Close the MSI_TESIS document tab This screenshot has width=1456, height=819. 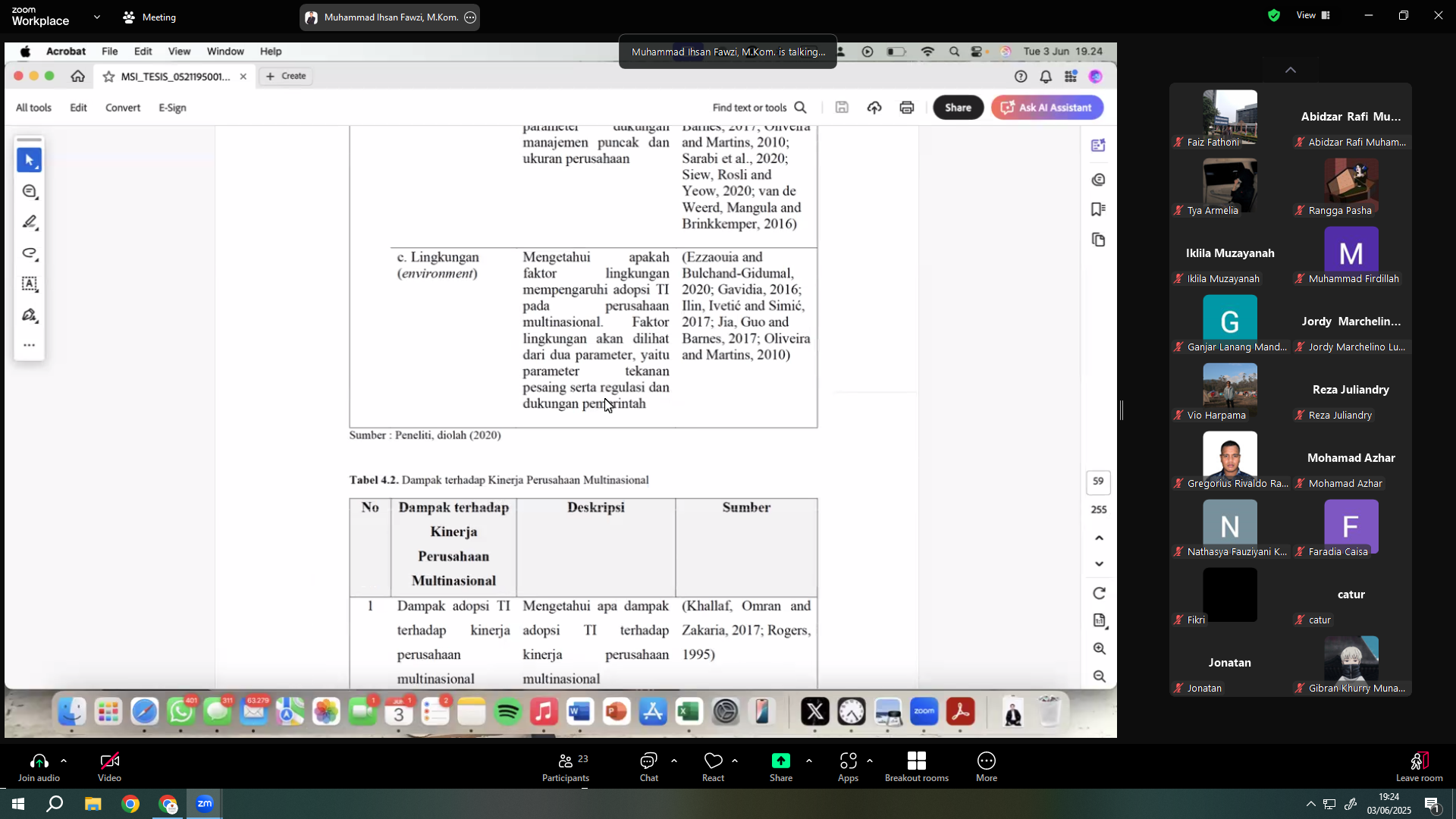pos(243,77)
